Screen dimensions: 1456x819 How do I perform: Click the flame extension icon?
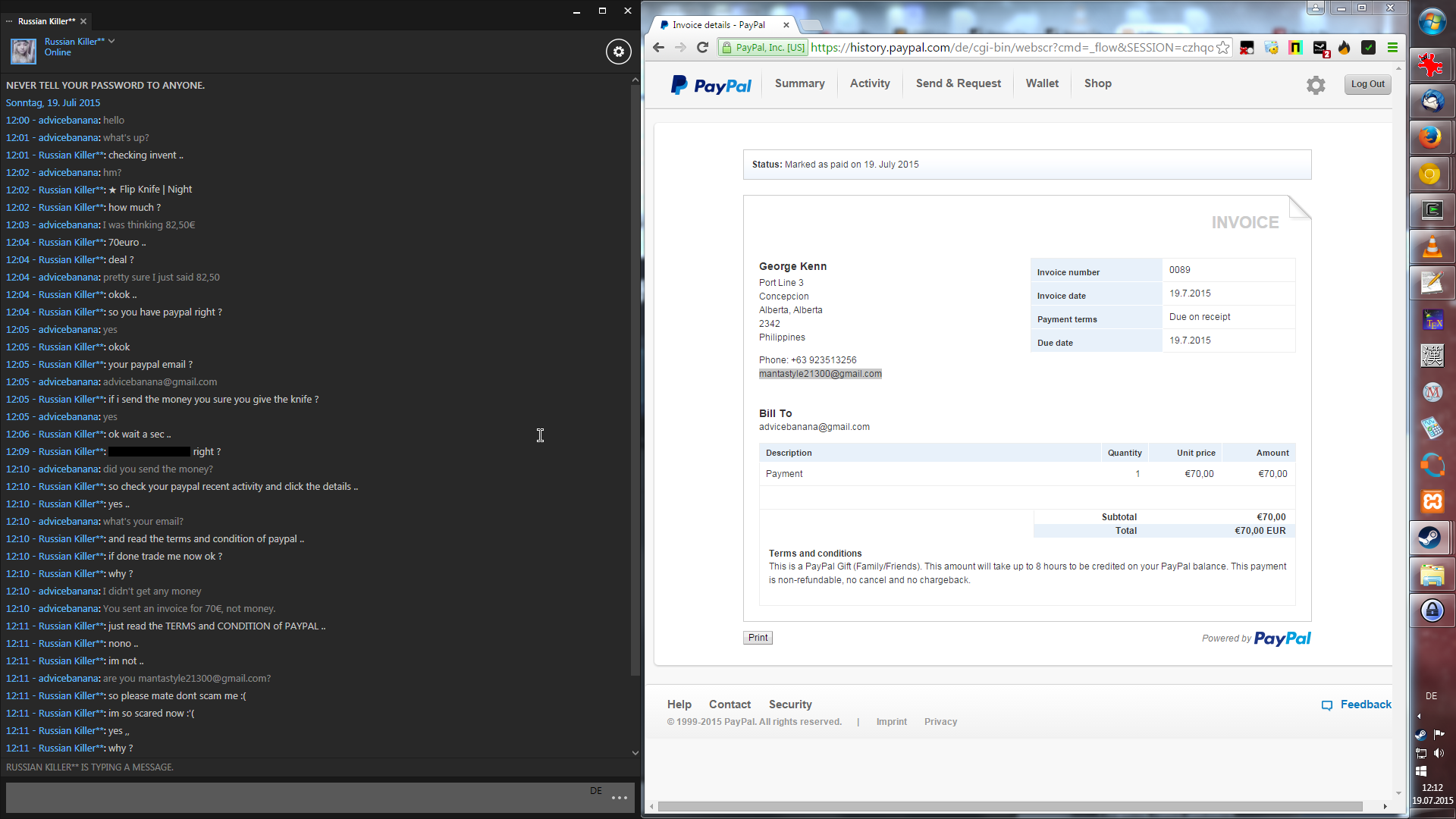pos(1345,48)
